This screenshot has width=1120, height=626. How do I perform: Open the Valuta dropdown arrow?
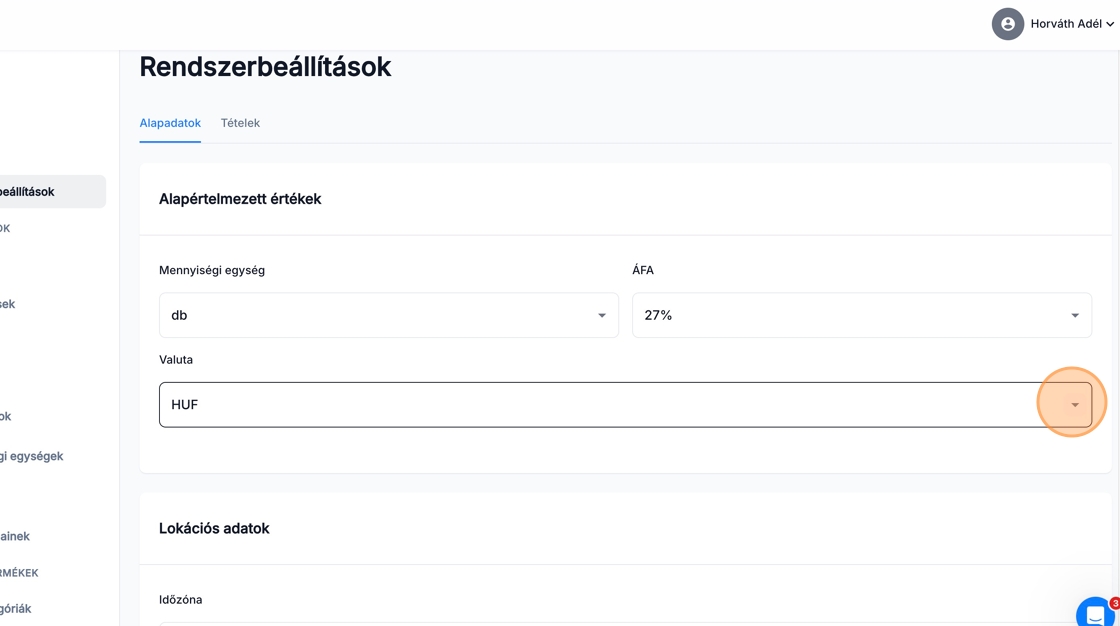[1075, 405]
